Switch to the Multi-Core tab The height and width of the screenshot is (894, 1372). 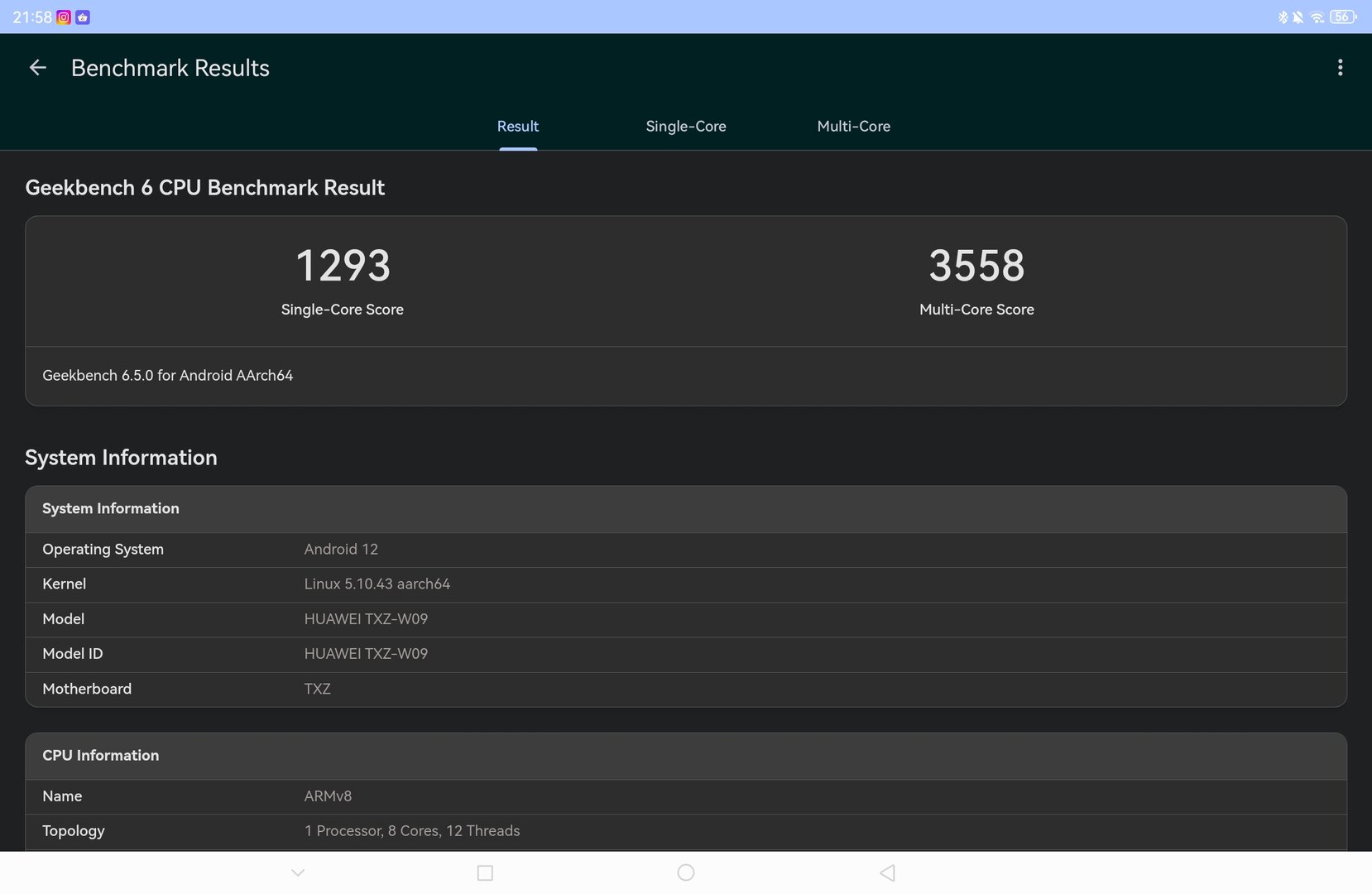[854, 127]
